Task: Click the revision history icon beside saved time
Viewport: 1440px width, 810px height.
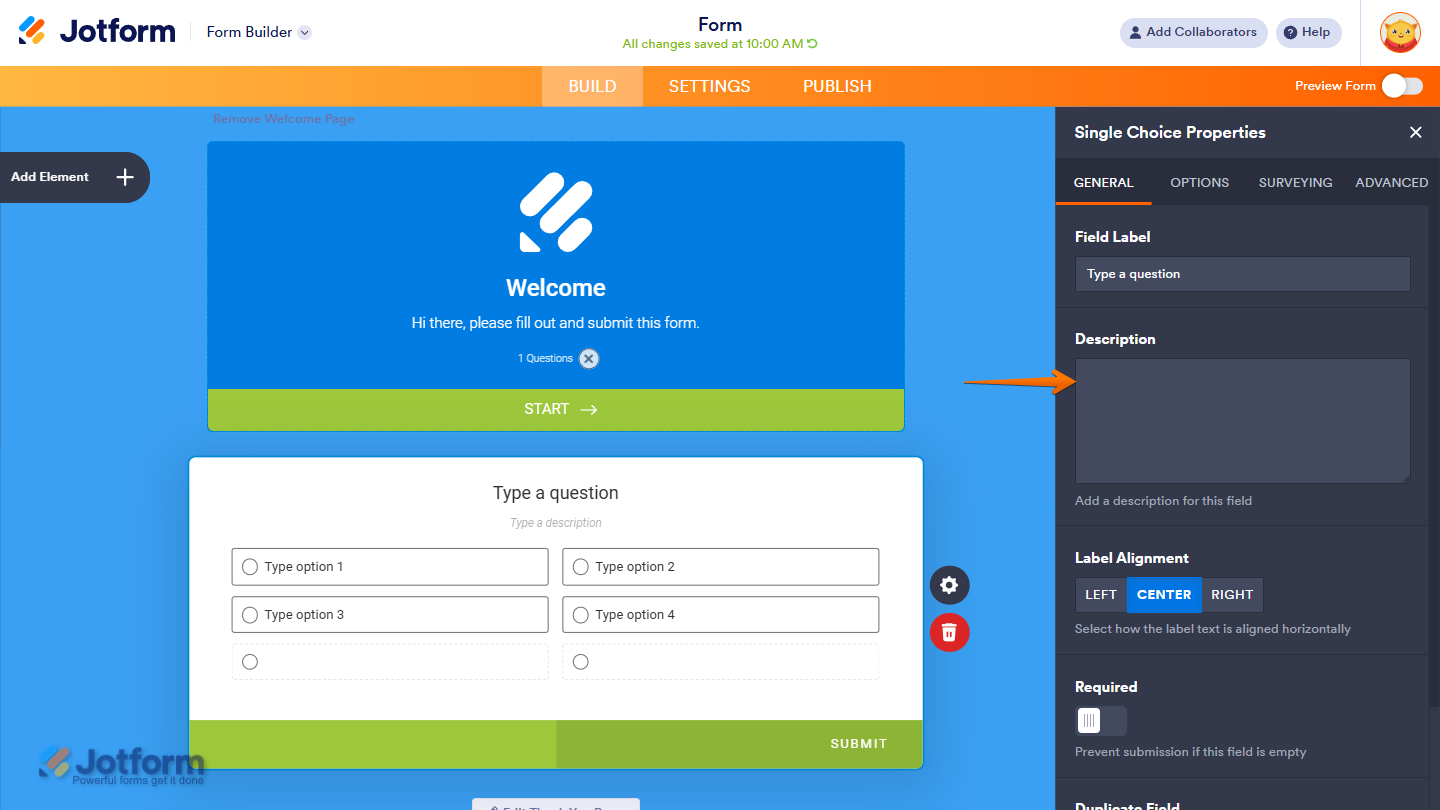Action: pyautogui.click(x=812, y=44)
